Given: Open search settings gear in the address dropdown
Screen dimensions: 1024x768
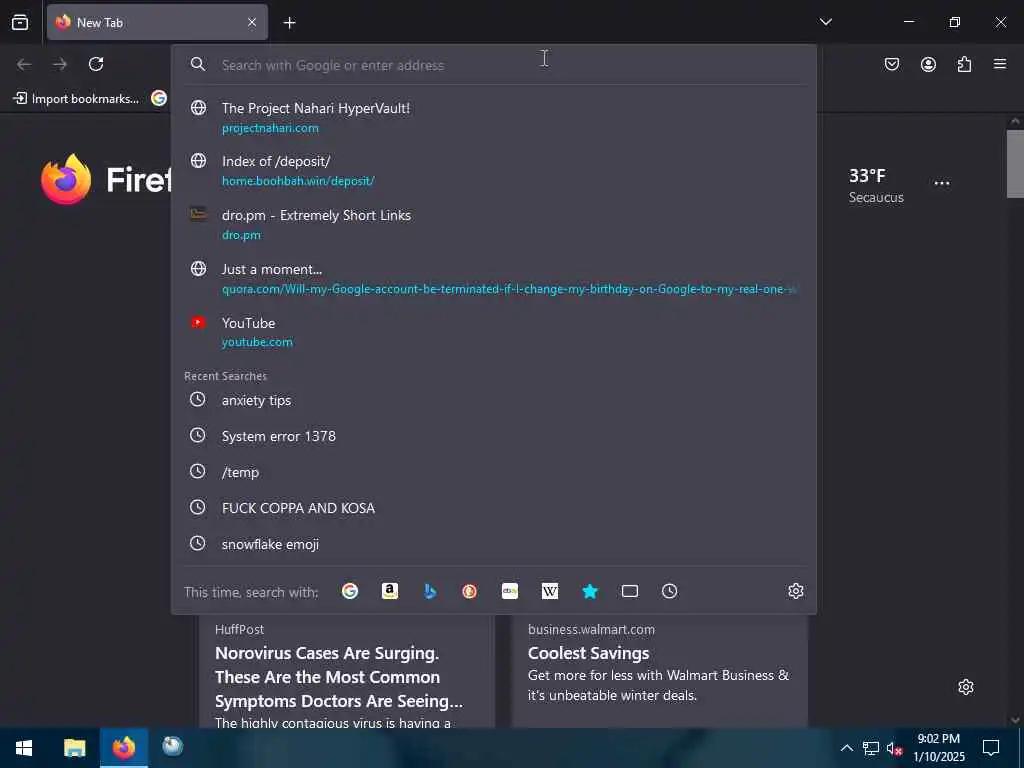Looking at the screenshot, I should (x=795, y=591).
